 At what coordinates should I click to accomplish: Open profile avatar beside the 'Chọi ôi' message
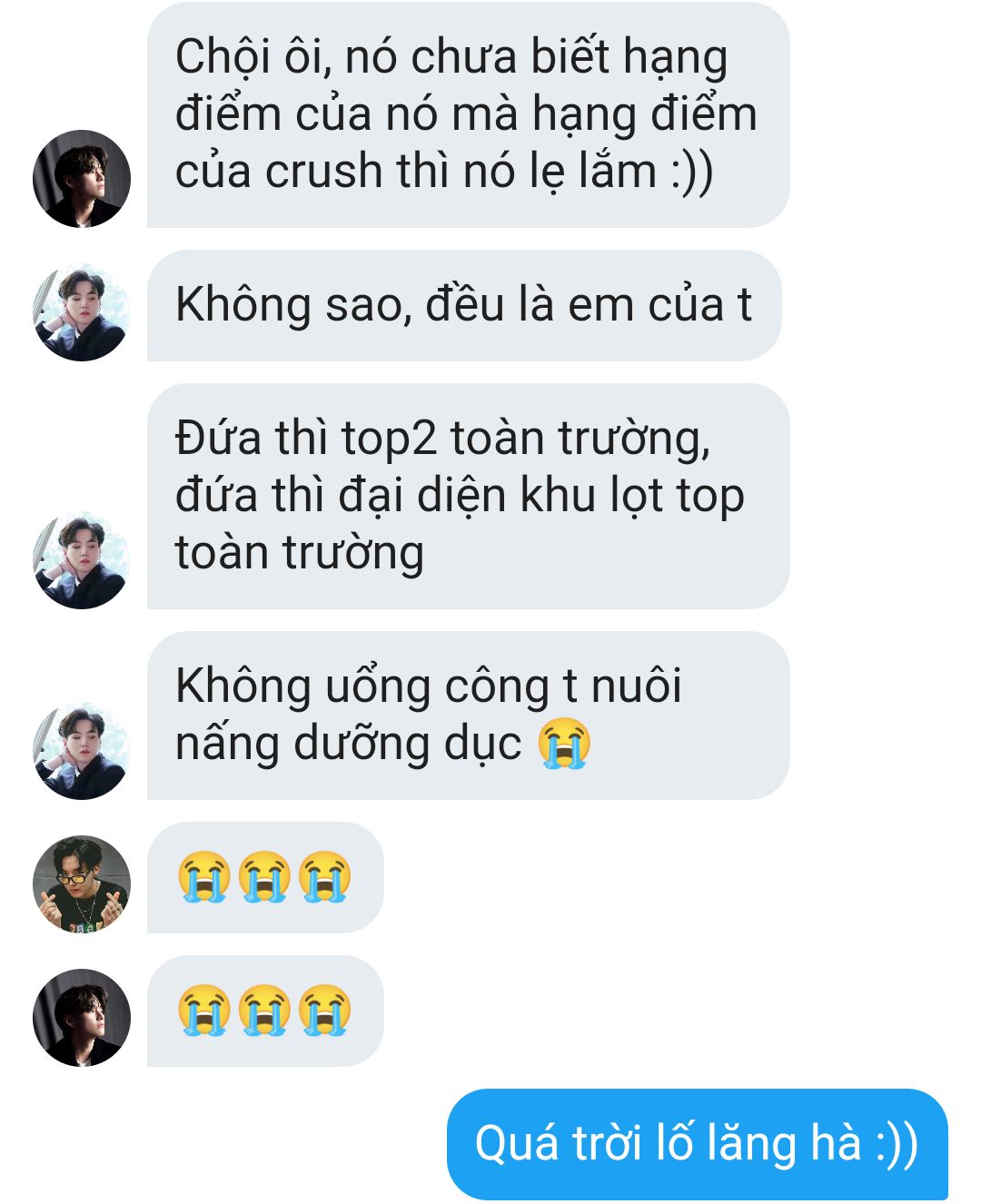[x=82, y=179]
